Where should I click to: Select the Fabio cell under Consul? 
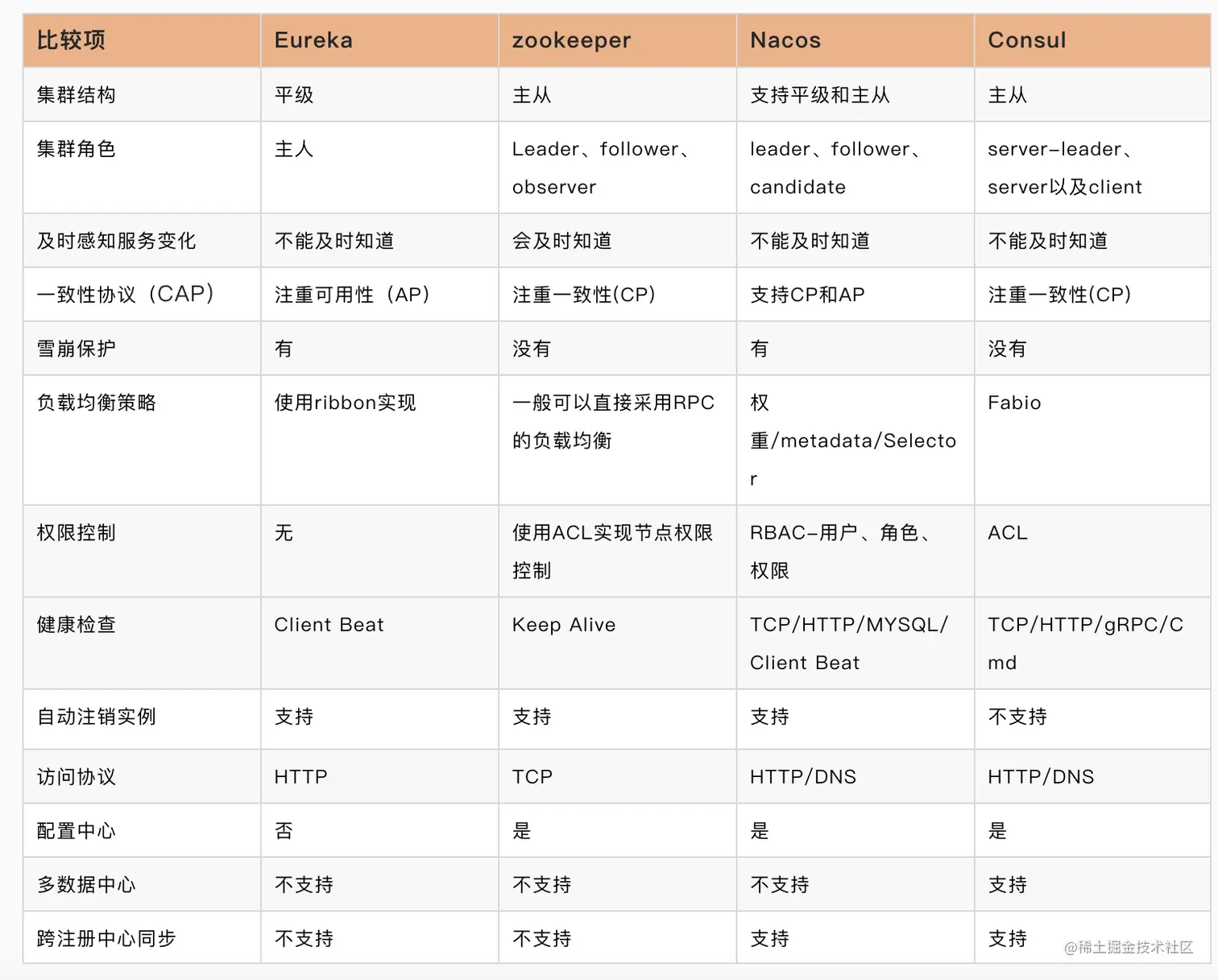(1014, 403)
